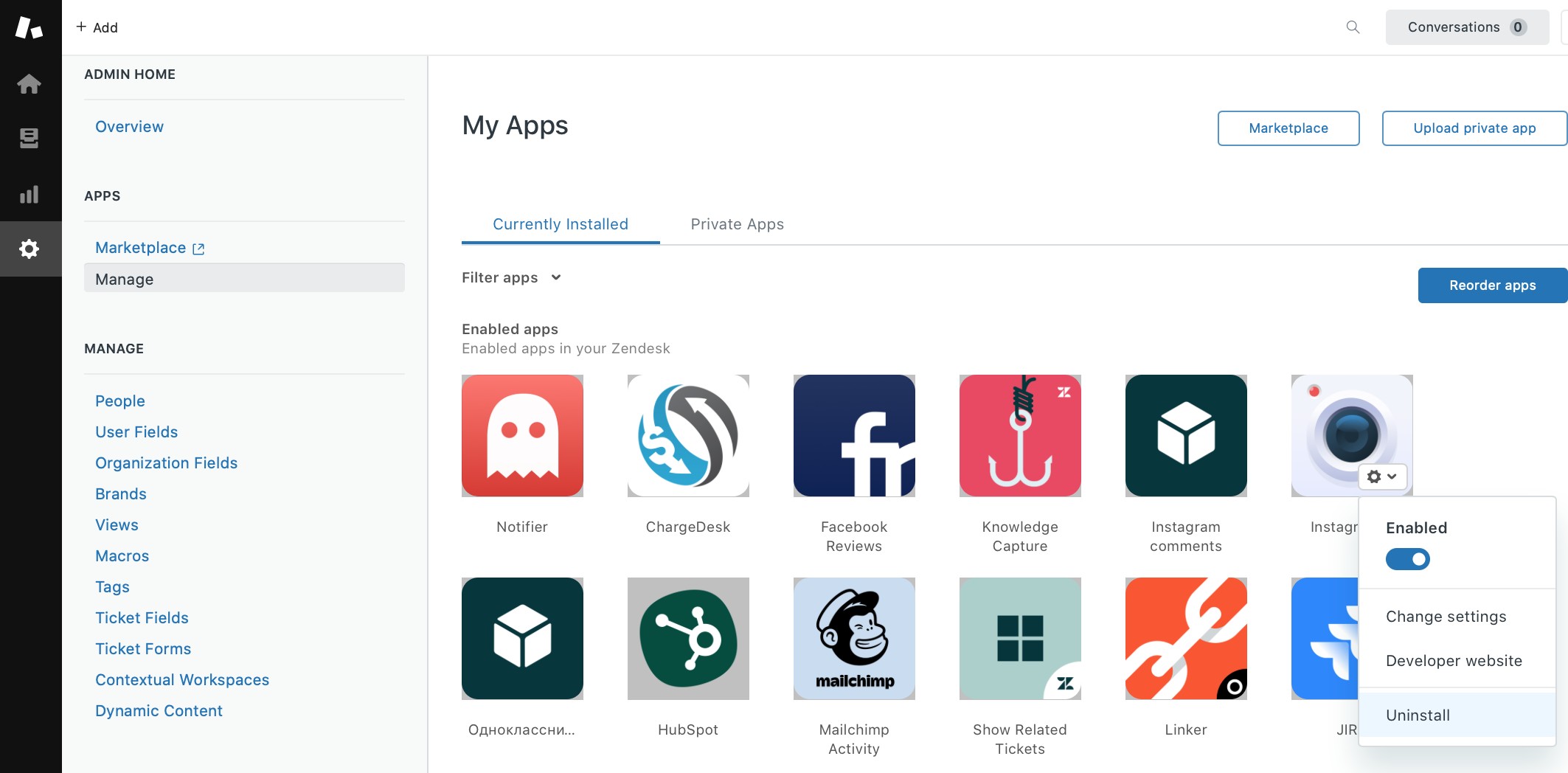The width and height of the screenshot is (1568, 773).
Task: Open the Tags link
Action: coord(112,587)
